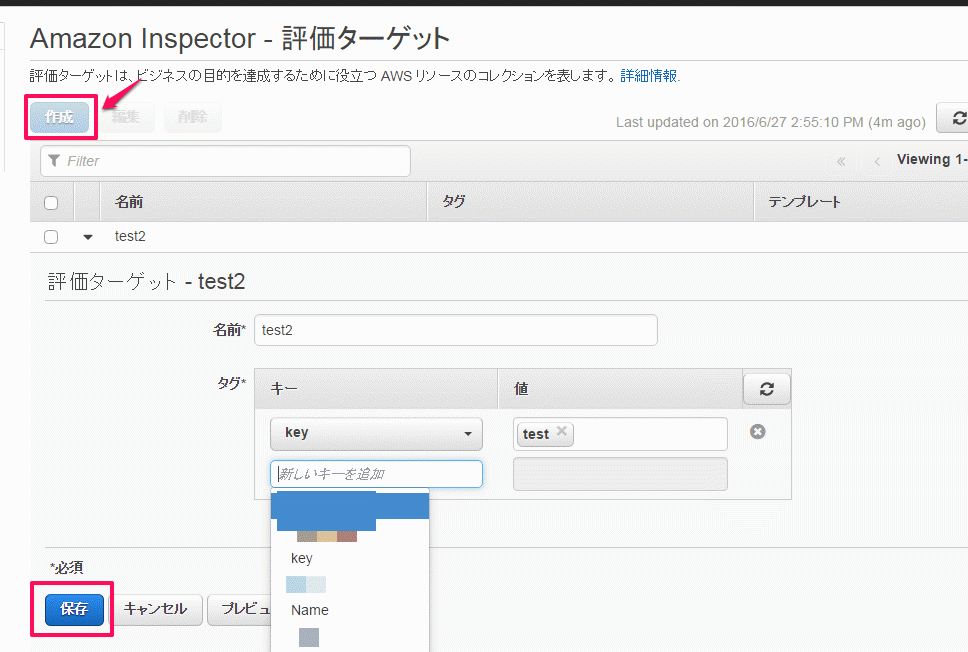The width and height of the screenshot is (968, 652).
Task: Edit the 名前 field containing test2
Action: tap(456, 330)
